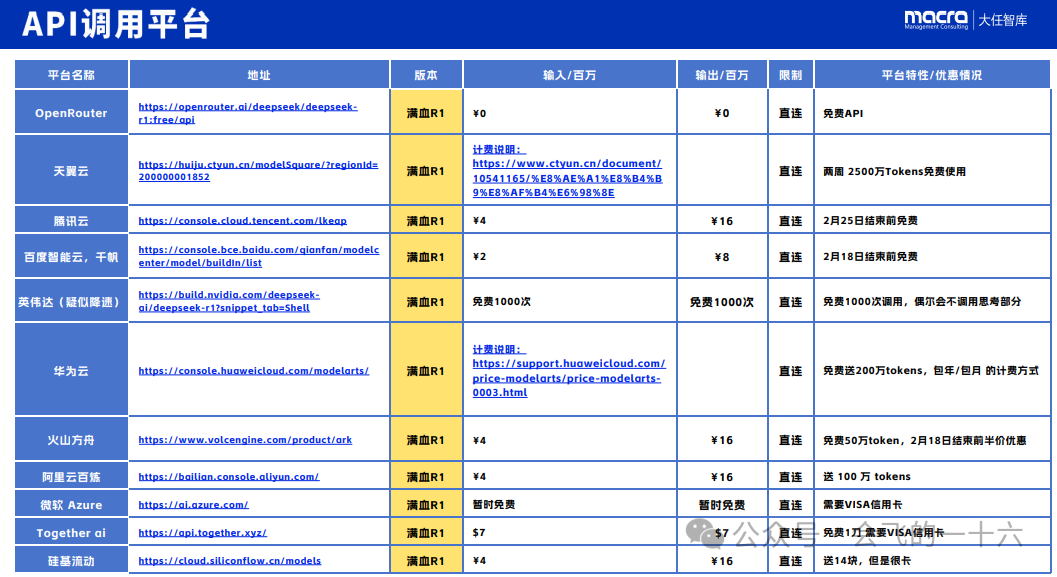The width and height of the screenshot is (1057, 577).
Task: Open the build.nvidia.com deepseek-r1 link
Action: (229, 301)
